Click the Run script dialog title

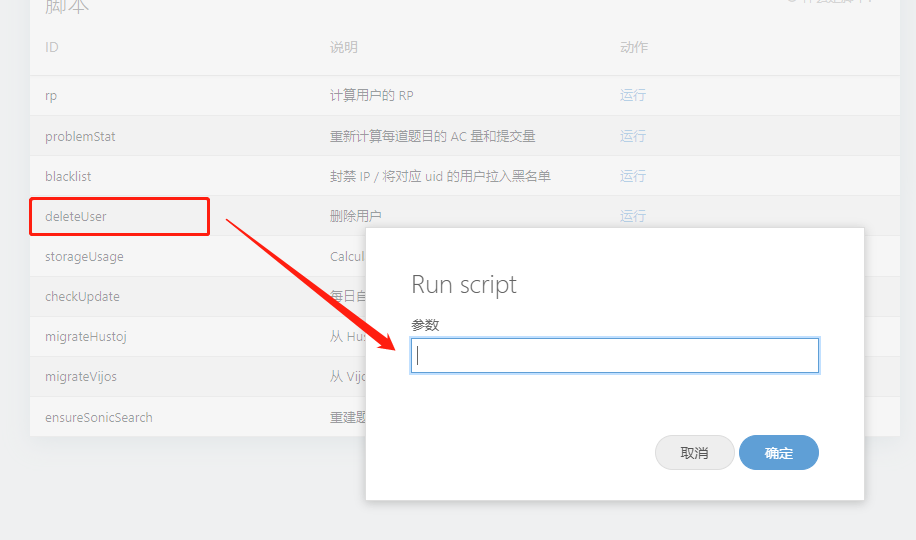464,285
